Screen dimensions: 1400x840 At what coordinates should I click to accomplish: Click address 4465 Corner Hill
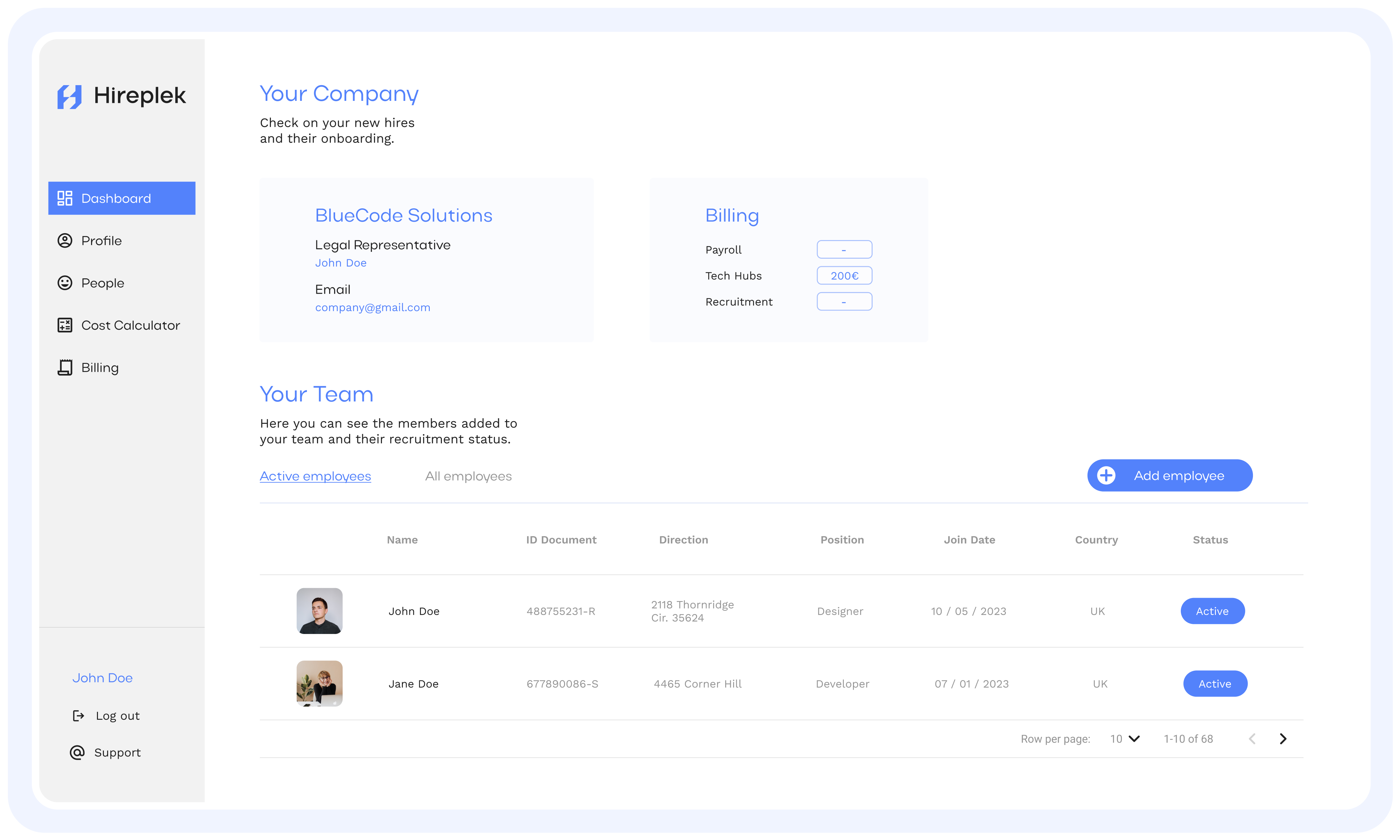697,684
